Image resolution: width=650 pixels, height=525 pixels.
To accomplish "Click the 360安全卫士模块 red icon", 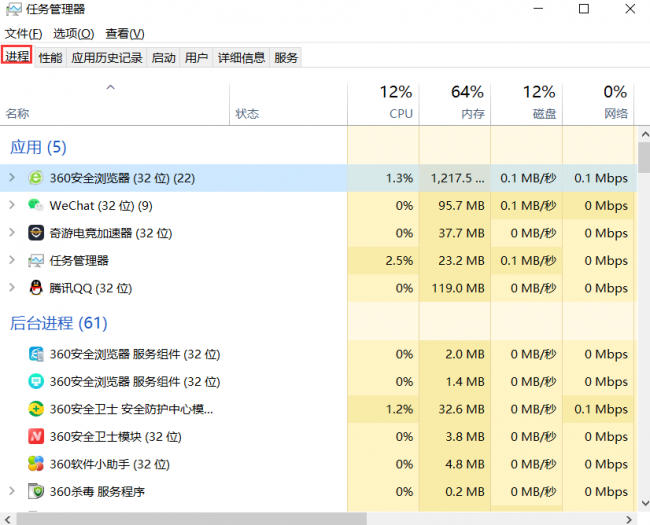I will 36,436.
